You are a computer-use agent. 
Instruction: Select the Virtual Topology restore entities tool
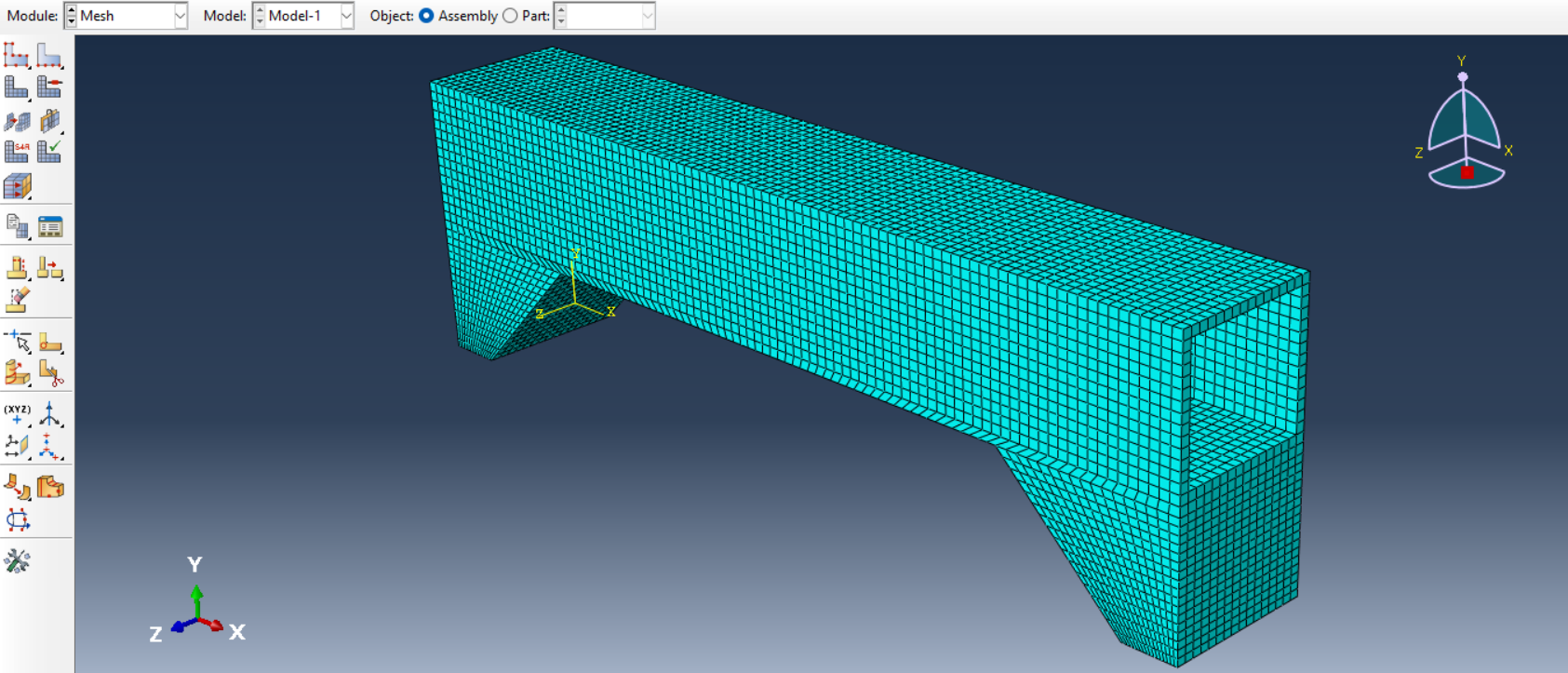coord(49,486)
